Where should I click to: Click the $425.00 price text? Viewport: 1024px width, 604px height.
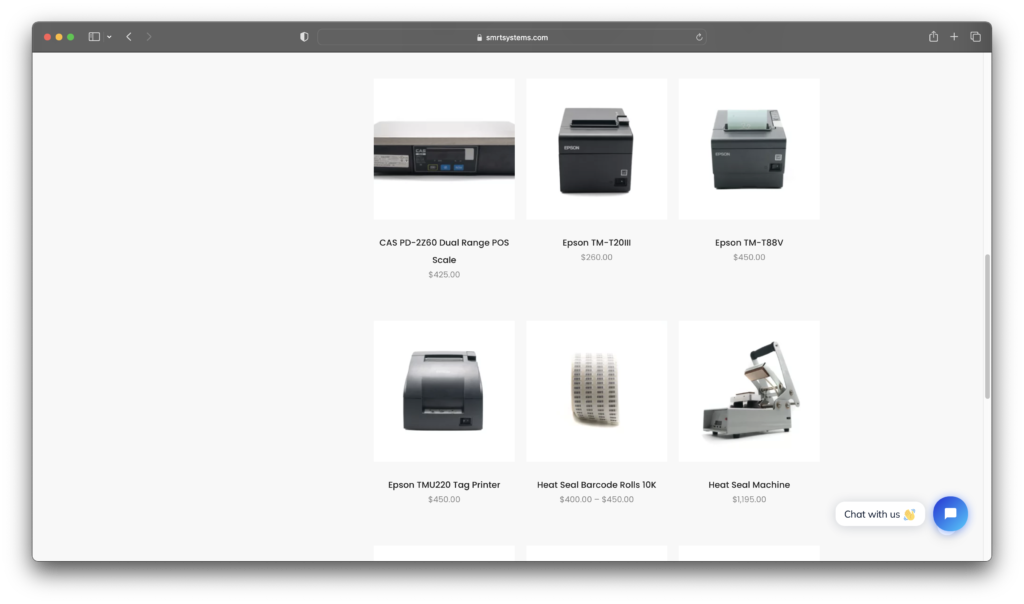(444, 274)
